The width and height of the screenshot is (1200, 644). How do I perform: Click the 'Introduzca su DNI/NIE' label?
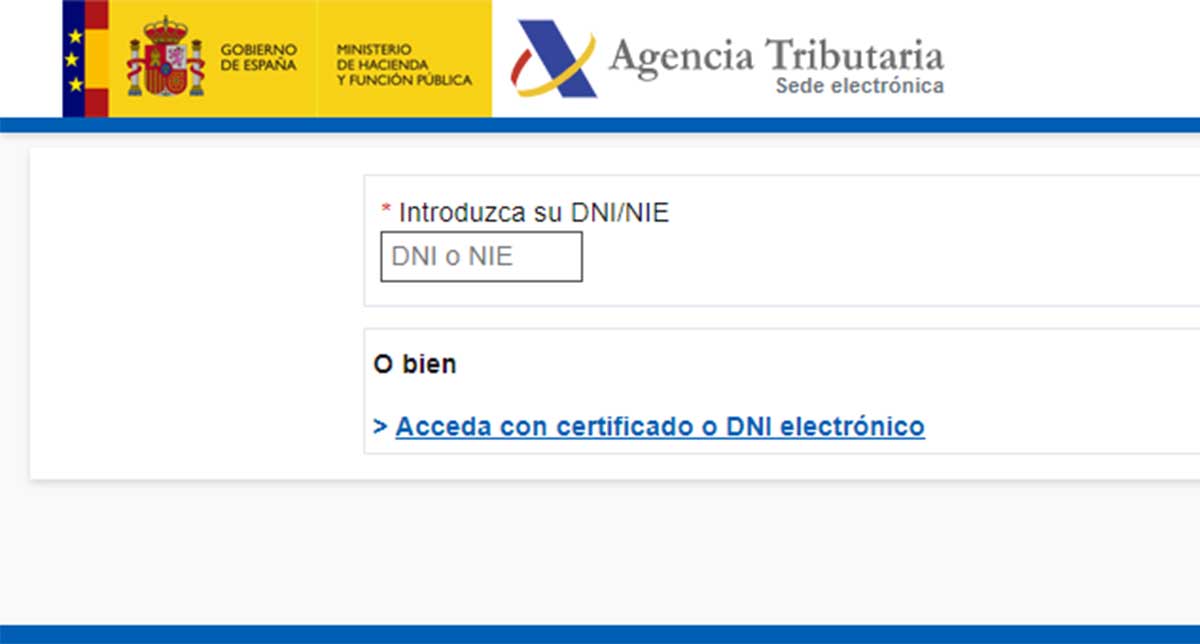click(x=533, y=212)
